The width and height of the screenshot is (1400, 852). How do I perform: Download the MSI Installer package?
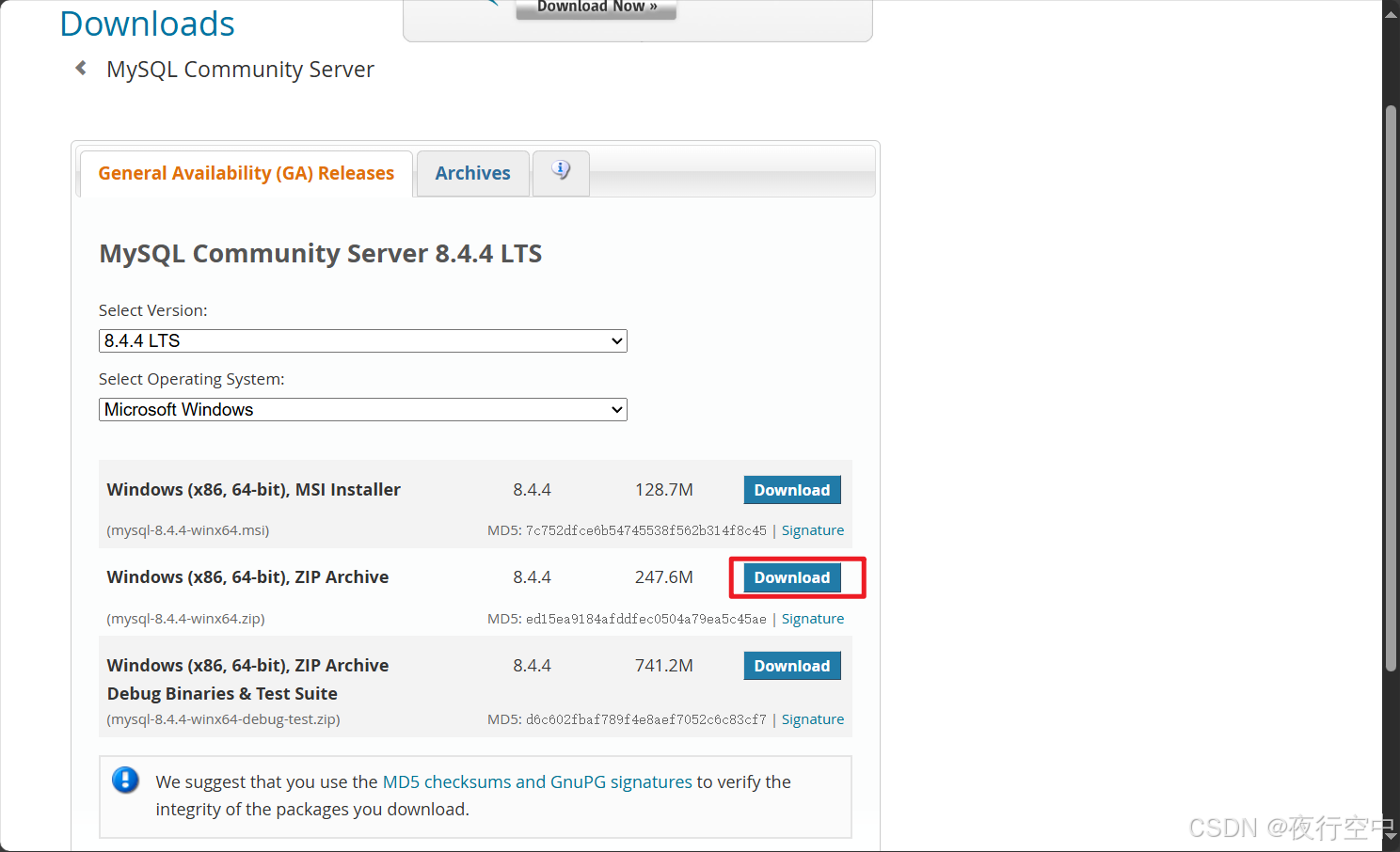point(792,490)
